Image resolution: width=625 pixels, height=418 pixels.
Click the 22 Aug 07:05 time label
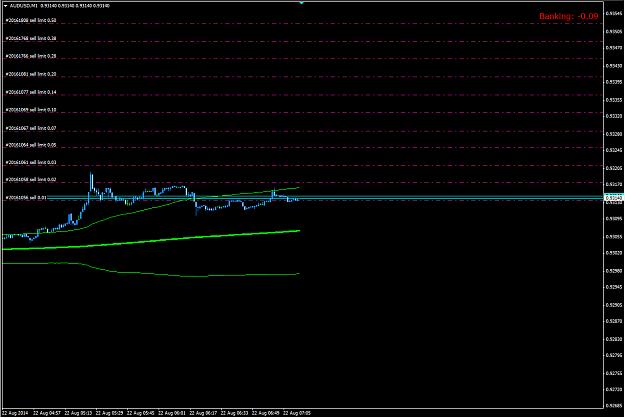point(297,413)
